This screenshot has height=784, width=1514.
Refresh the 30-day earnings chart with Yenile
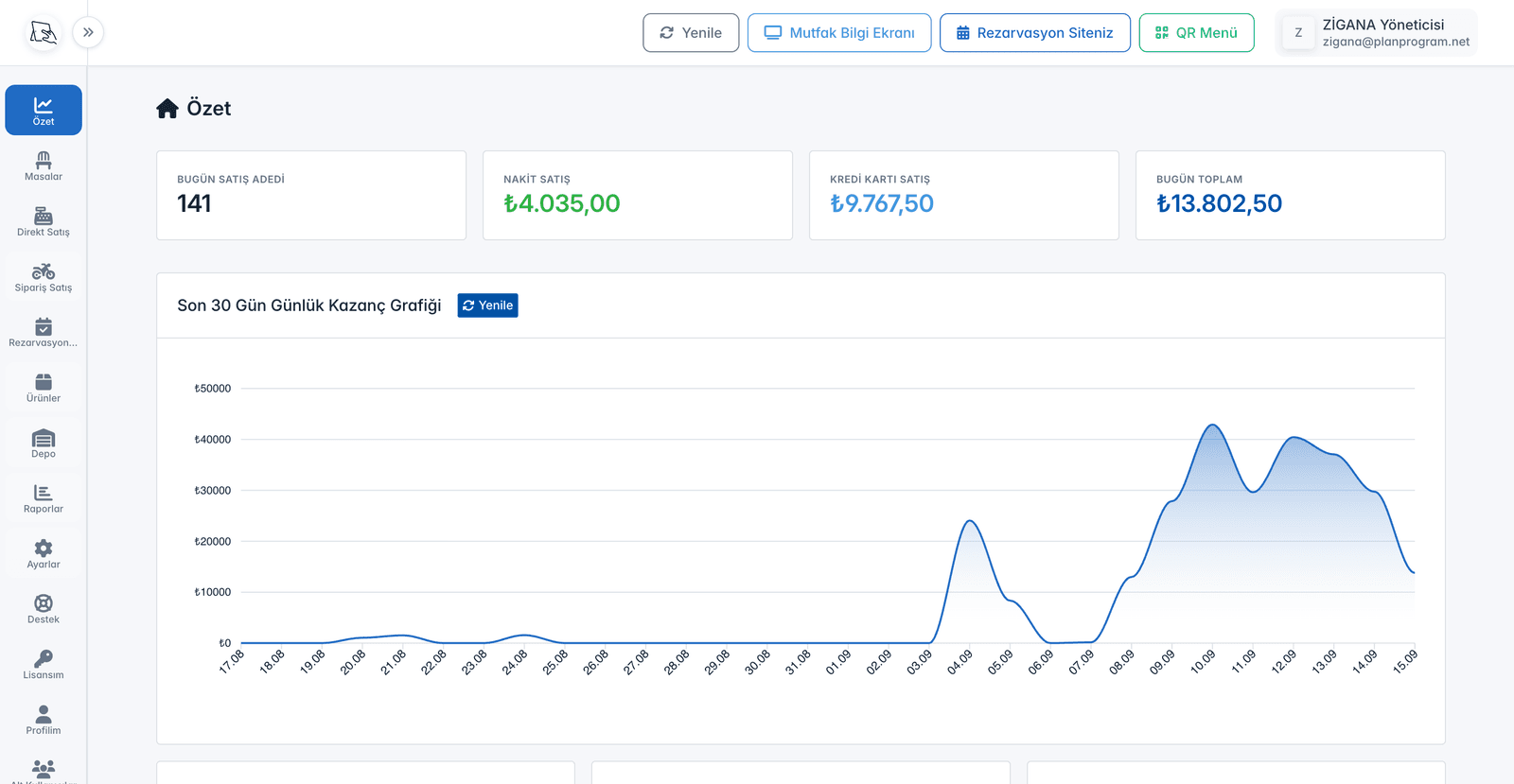coord(488,305)
